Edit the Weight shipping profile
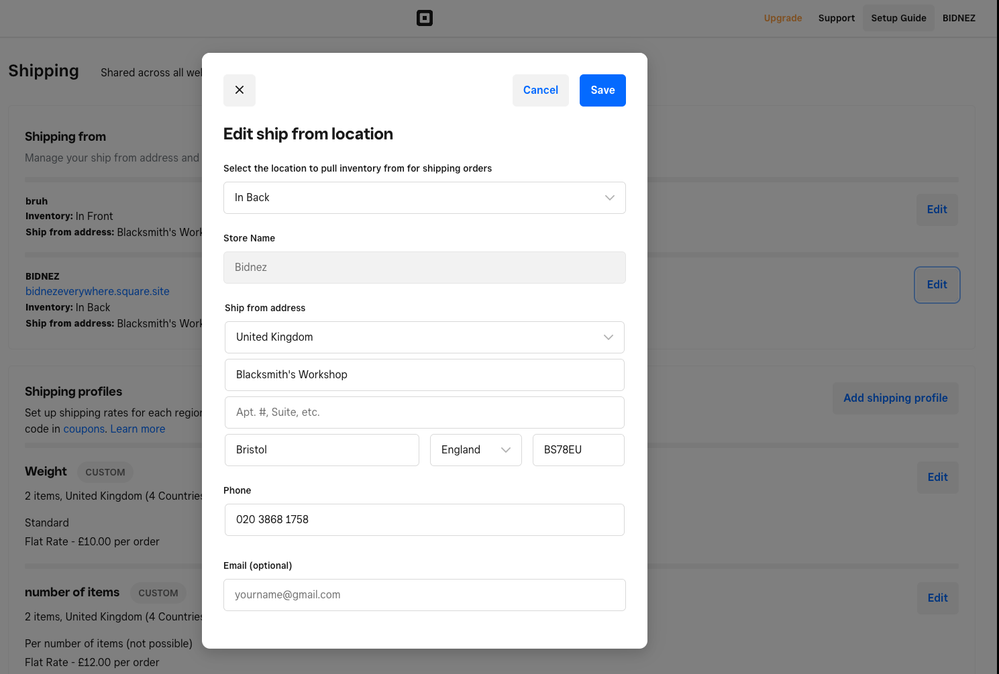Viewport: 999px width, 674px height. [937, 477]
